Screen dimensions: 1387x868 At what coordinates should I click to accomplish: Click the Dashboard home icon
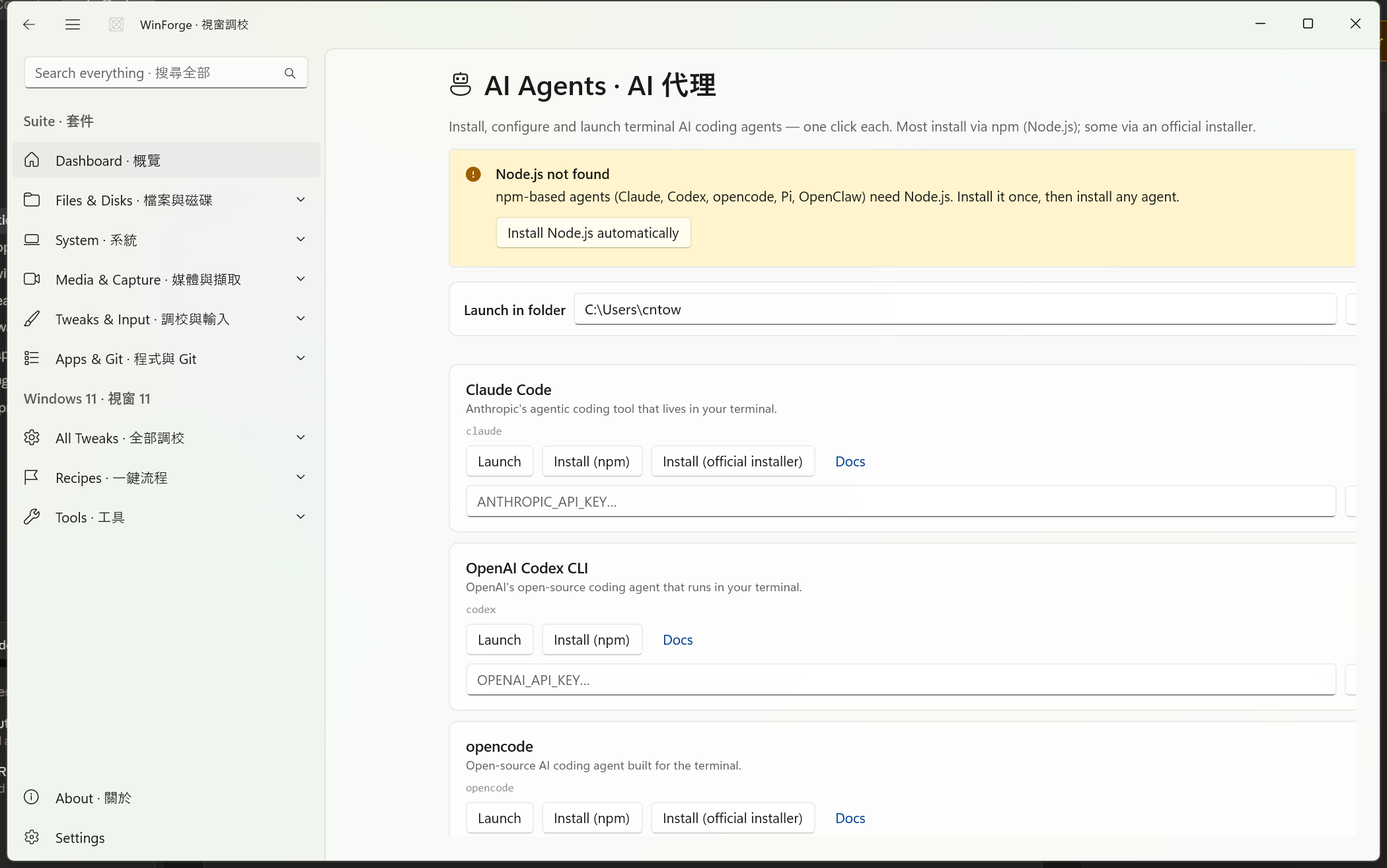point(32,161)
